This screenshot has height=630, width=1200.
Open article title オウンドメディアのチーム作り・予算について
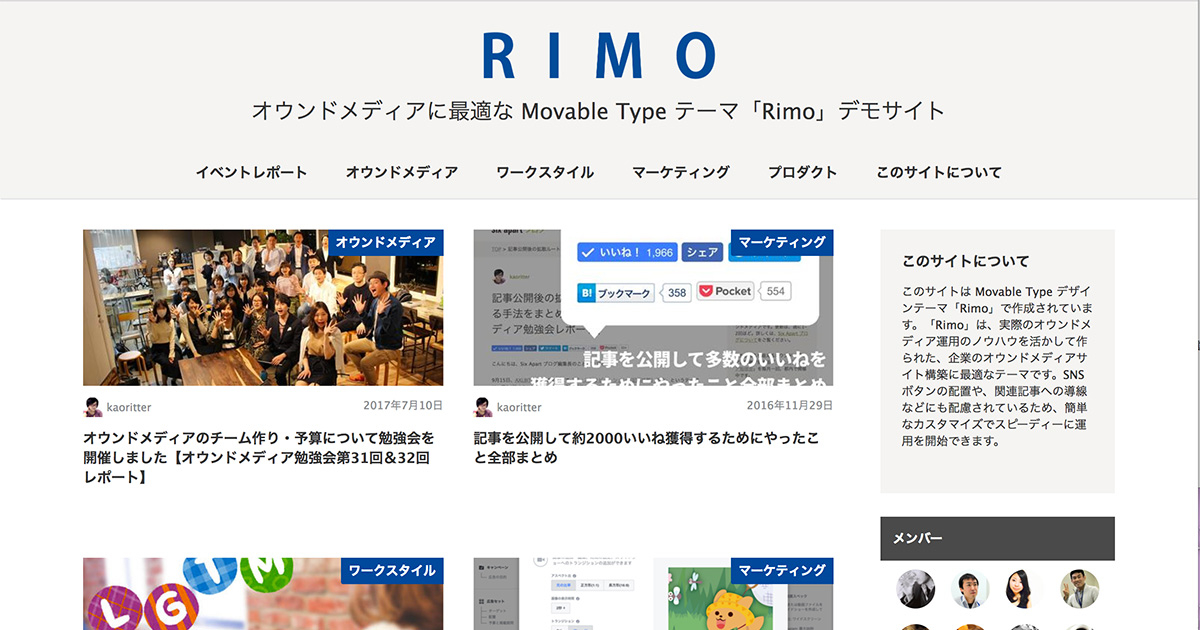[x=259, y=458]
